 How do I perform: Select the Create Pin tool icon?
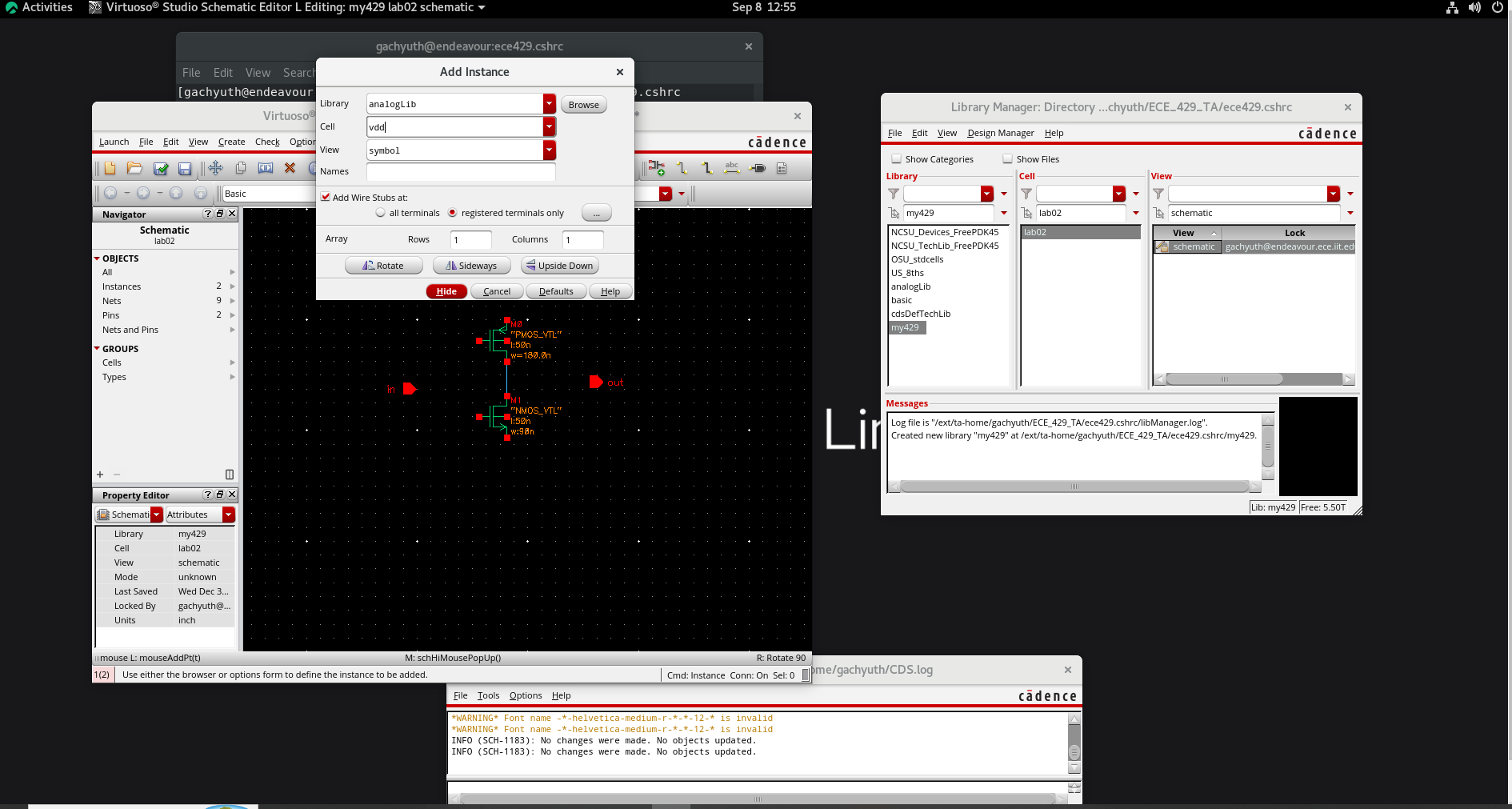coord(757,168)
